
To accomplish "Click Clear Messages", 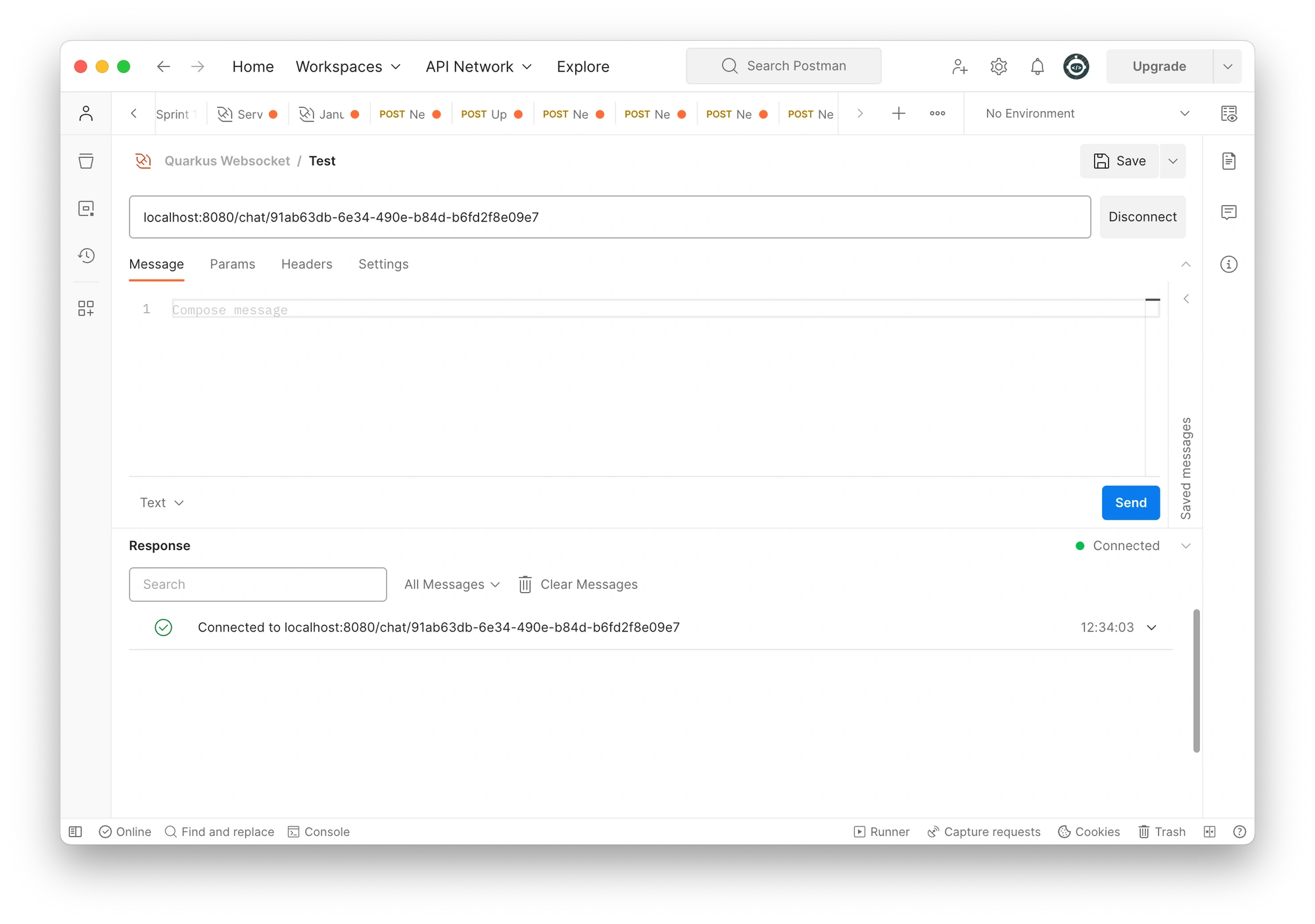I will point(588,584).
